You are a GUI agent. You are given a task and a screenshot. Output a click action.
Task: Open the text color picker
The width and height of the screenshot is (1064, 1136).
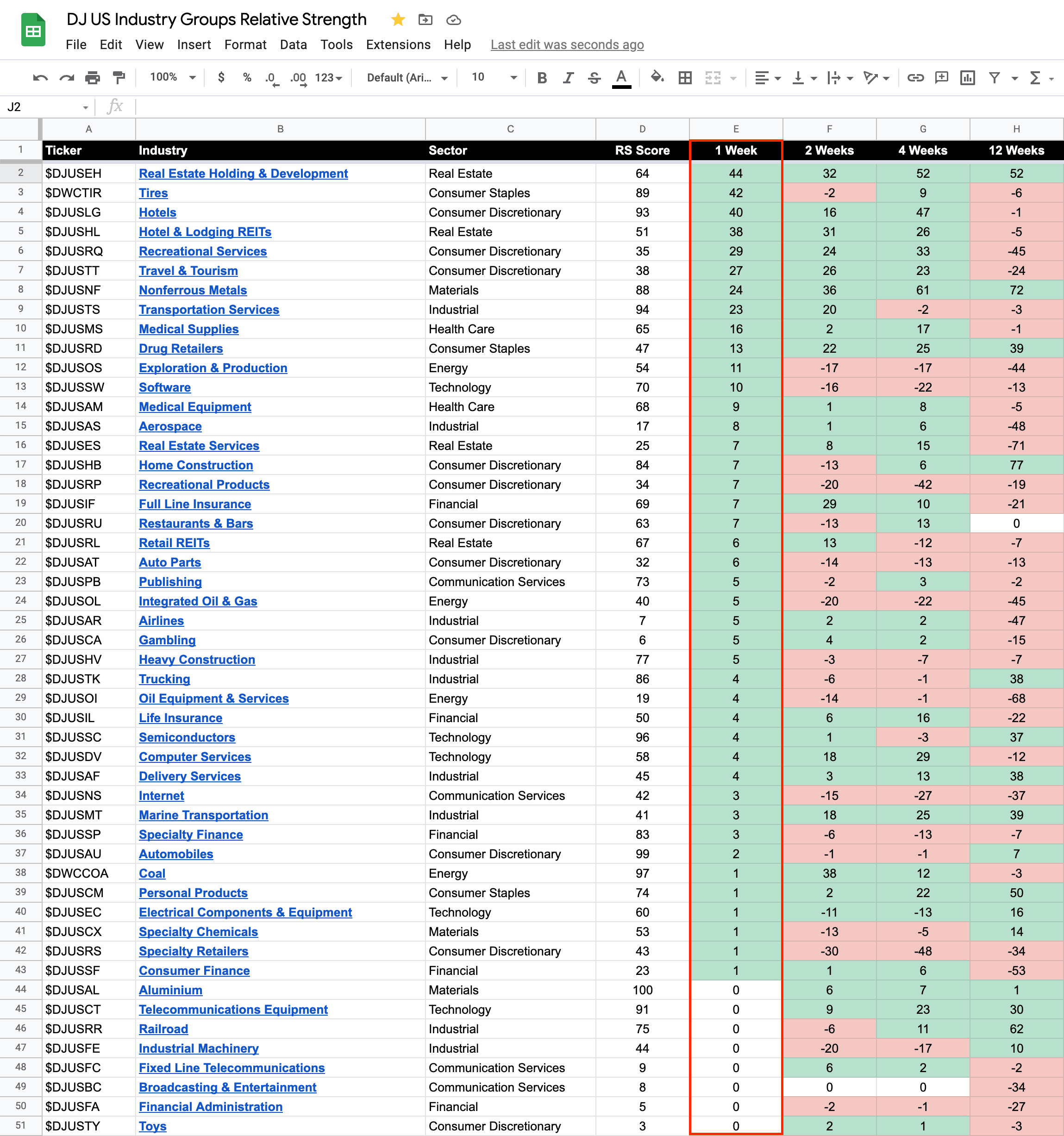pos(621,78)
